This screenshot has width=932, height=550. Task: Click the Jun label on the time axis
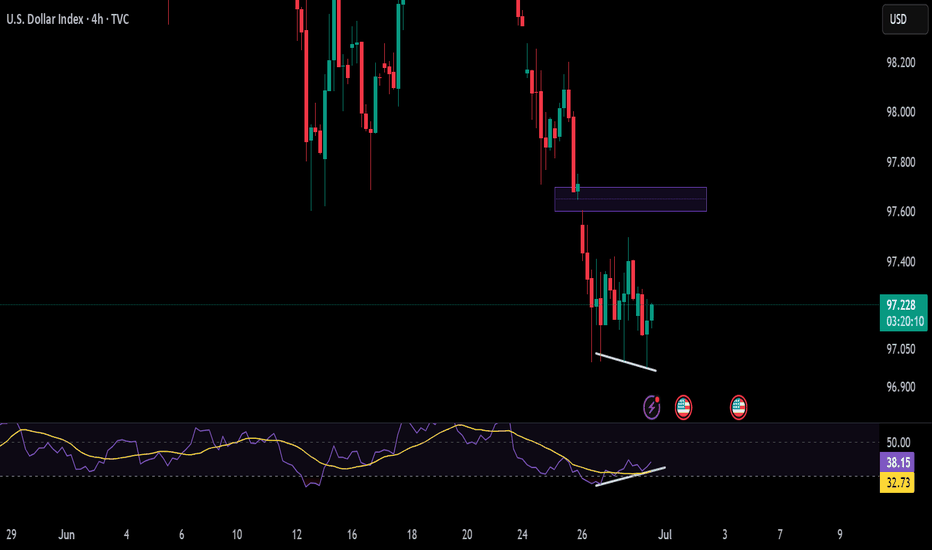click(x=67, y=535)
